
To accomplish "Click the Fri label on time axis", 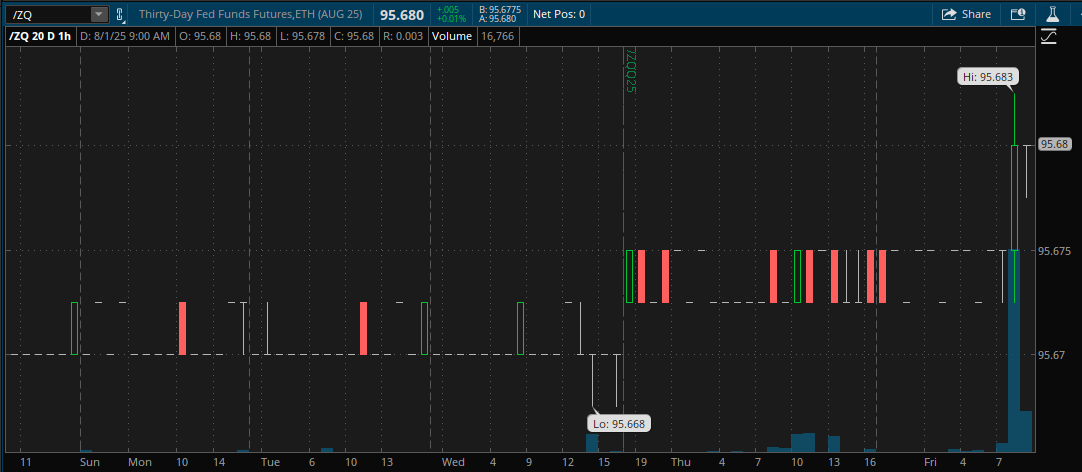I will [930, 462].
